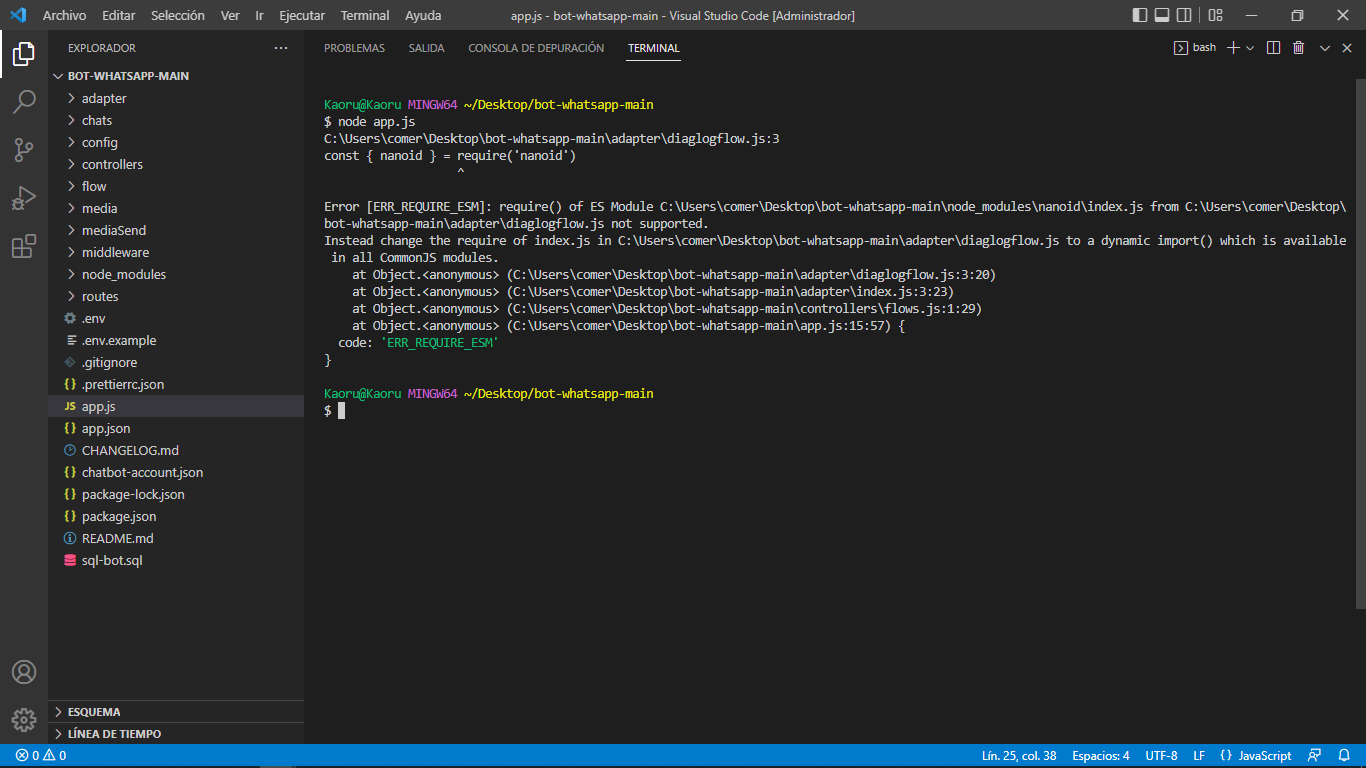This screenshot has height=768, width=1366.
Task: Switch to the SALIDA tab
Action: click(427, 48)
